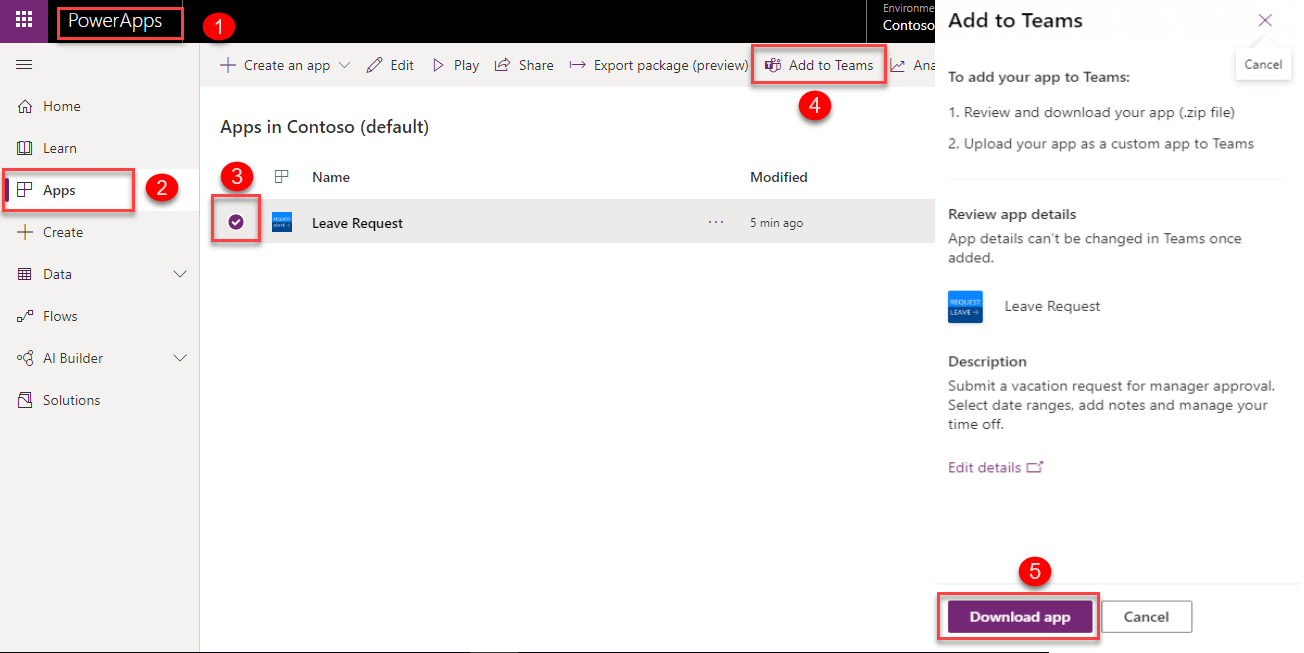Click the Download app button
Viewport: 1304px width, 653px height.
point(1019,617)
